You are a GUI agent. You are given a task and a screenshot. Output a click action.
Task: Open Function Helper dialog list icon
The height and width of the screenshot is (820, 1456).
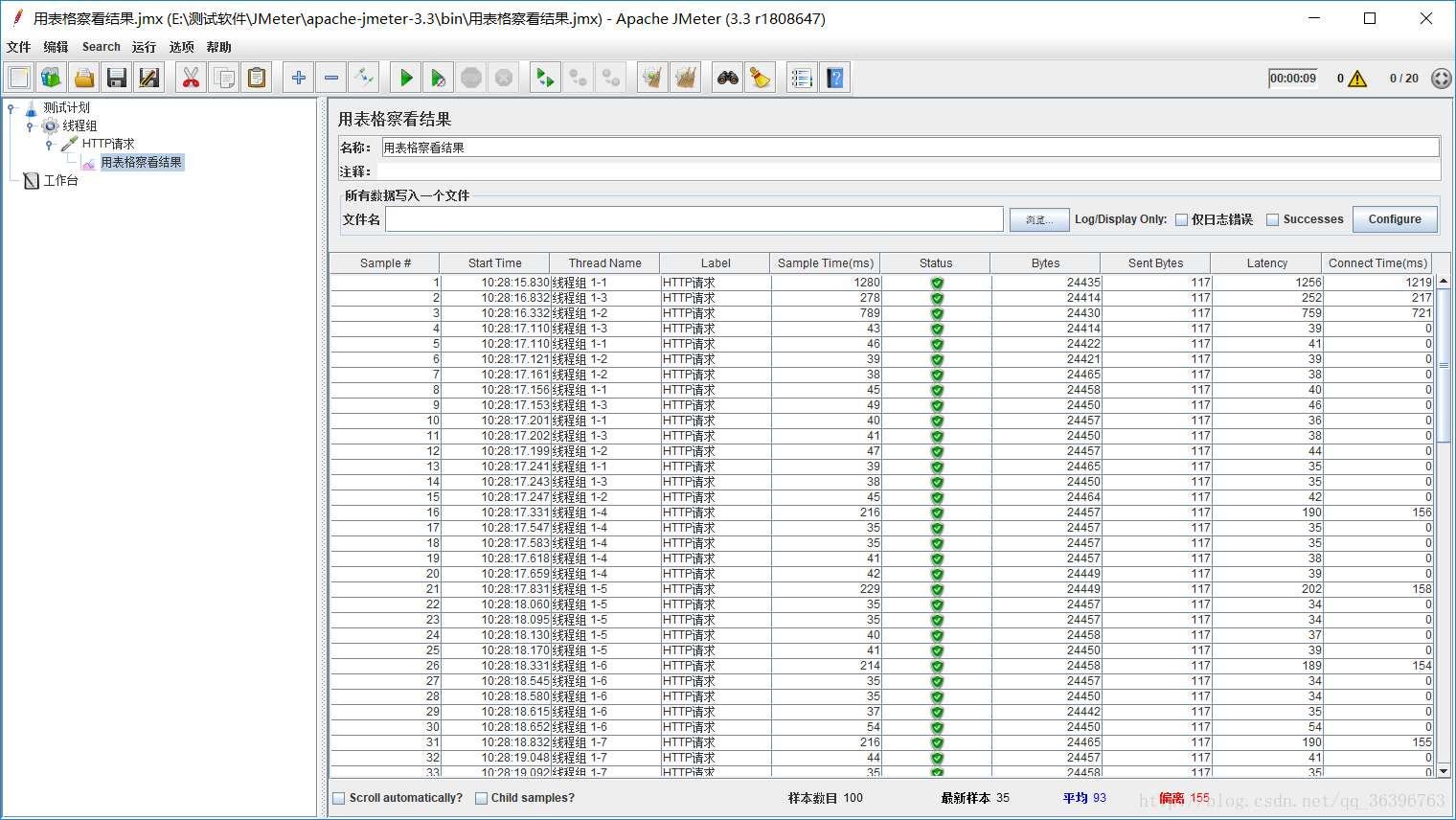803,78
